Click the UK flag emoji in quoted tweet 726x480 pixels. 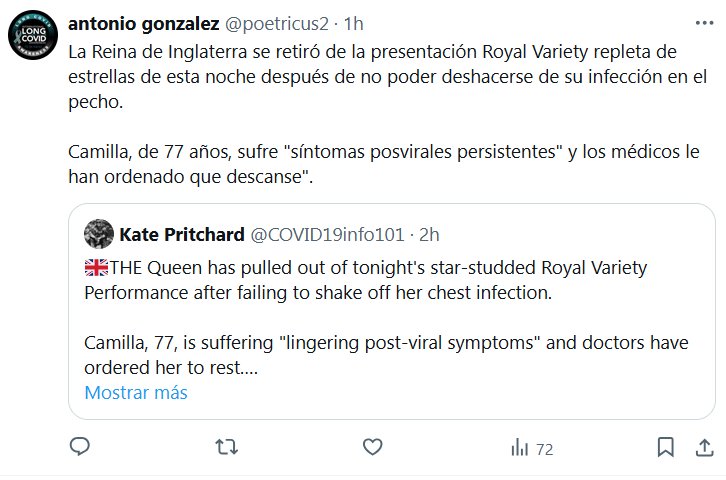coord(96,267)
